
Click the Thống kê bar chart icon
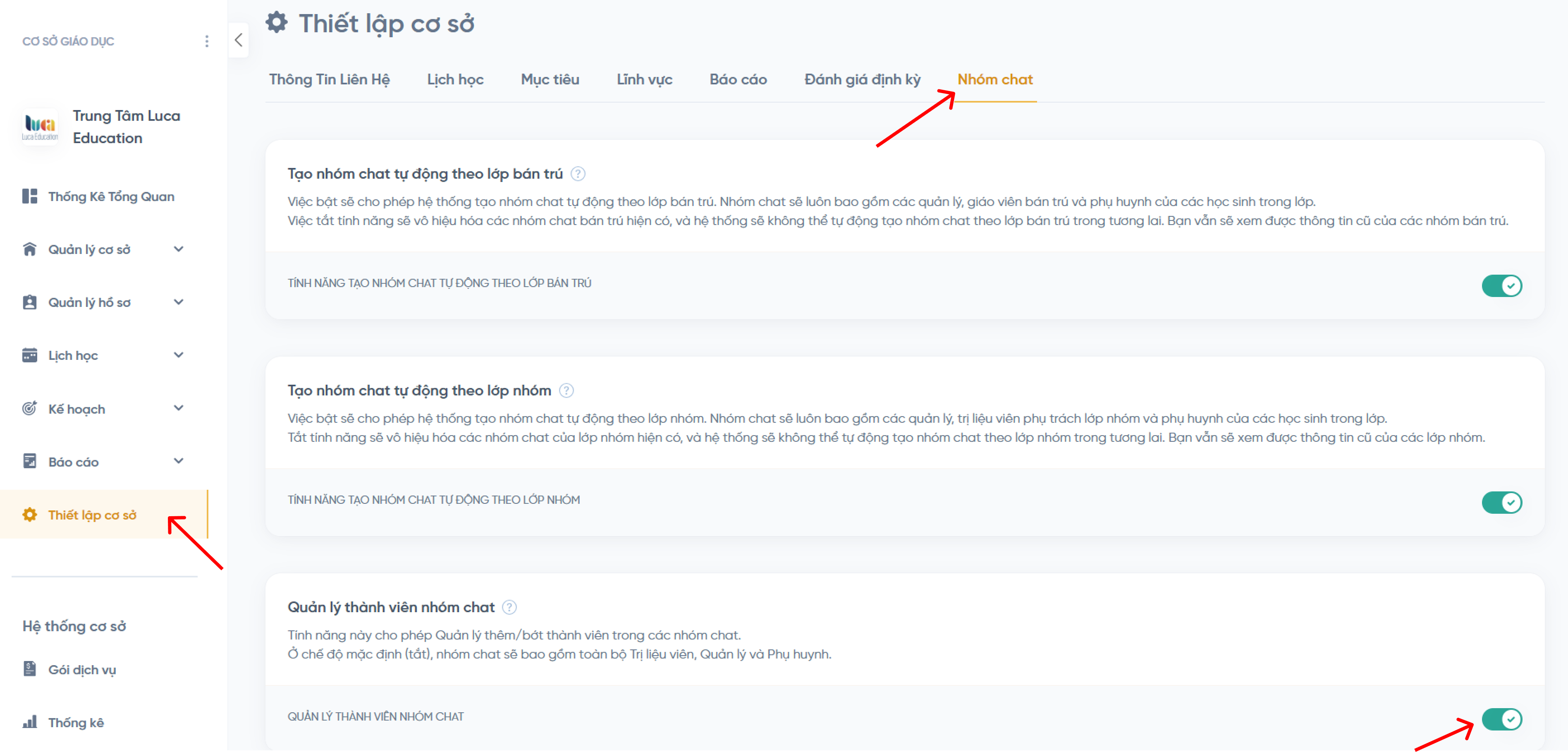click(30, 721)
